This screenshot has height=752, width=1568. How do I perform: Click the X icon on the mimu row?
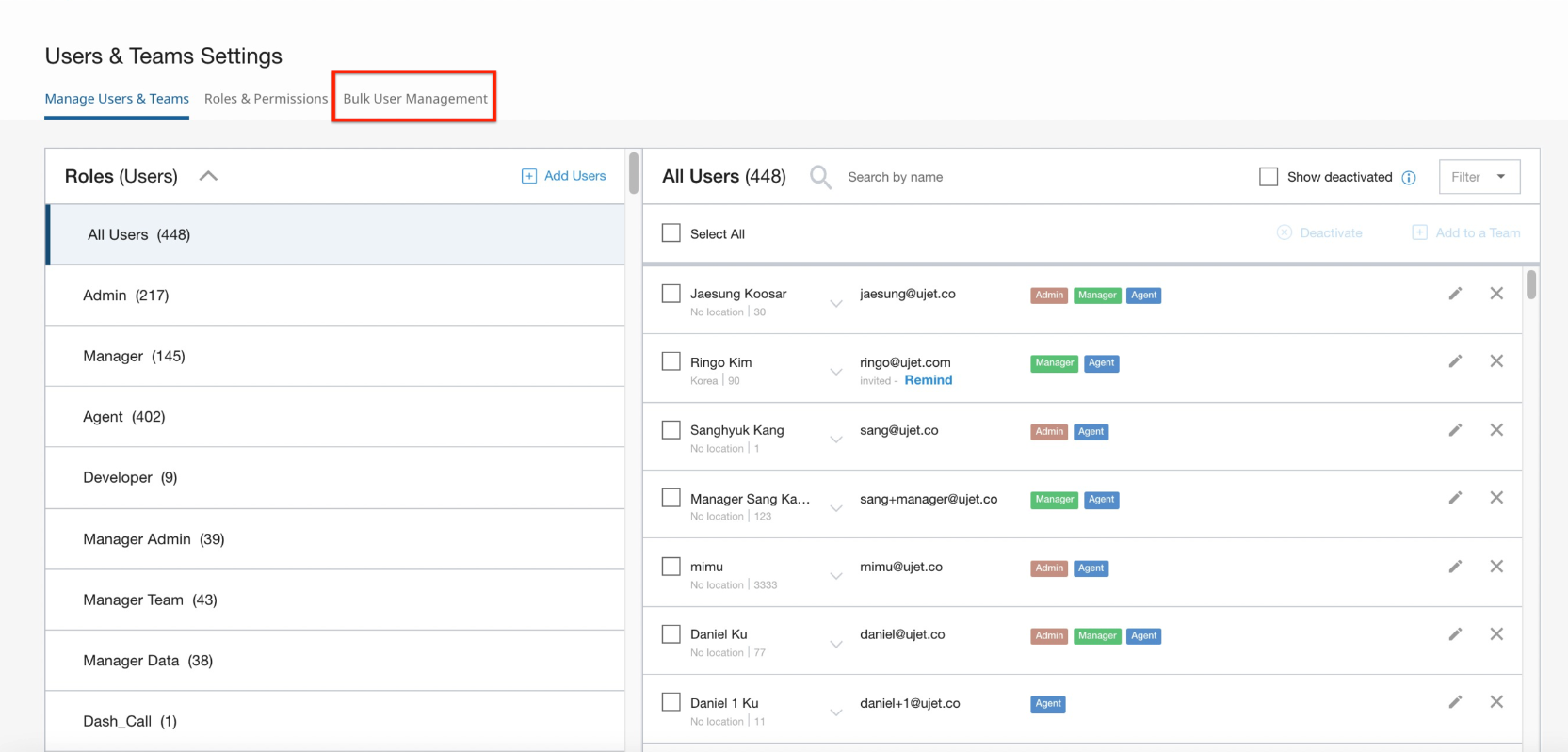coord(1496,567)
